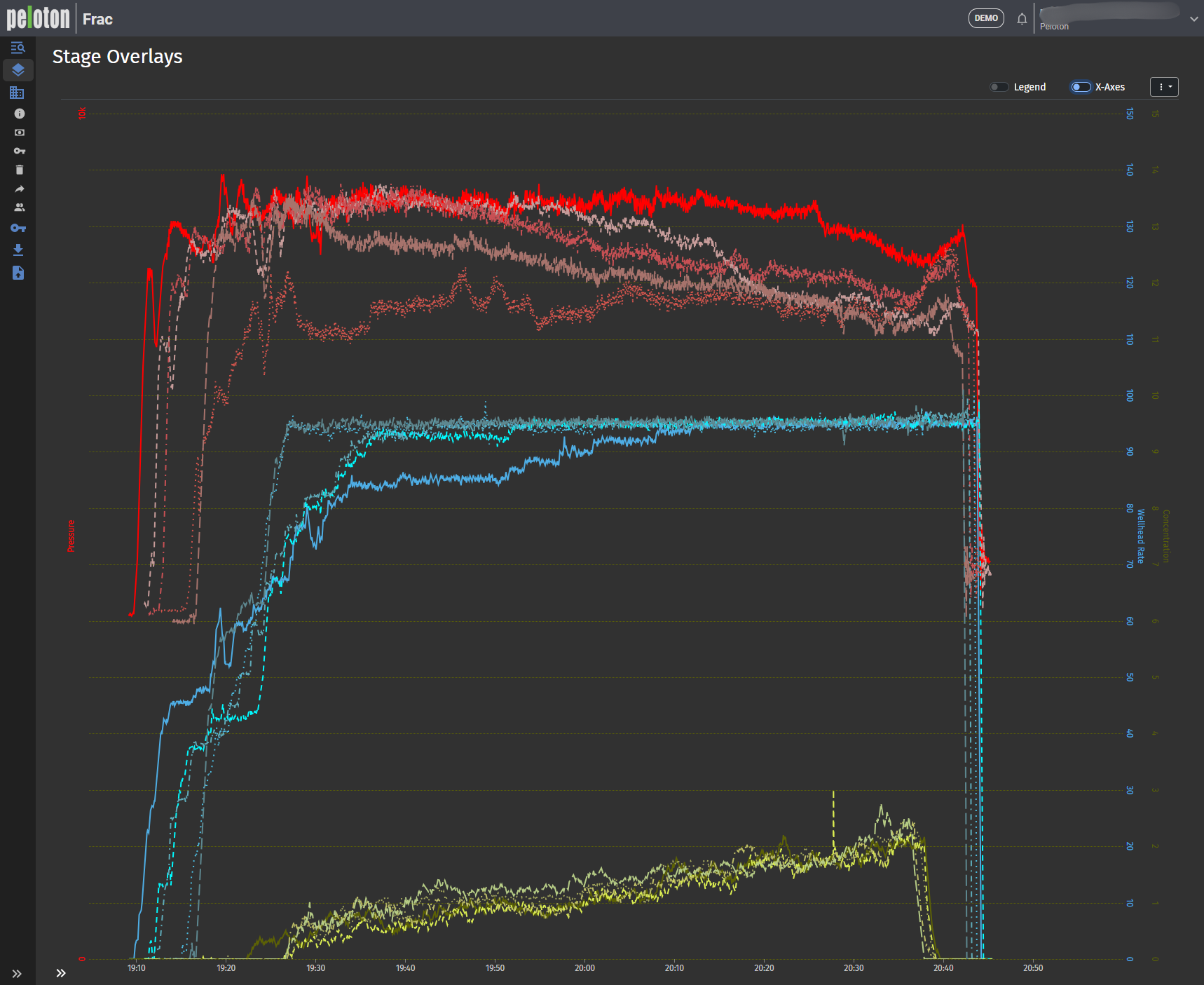Open the info circle icon
This screenshot has width=1204, height=985.
pyautogui.click(x=19, y=114)
